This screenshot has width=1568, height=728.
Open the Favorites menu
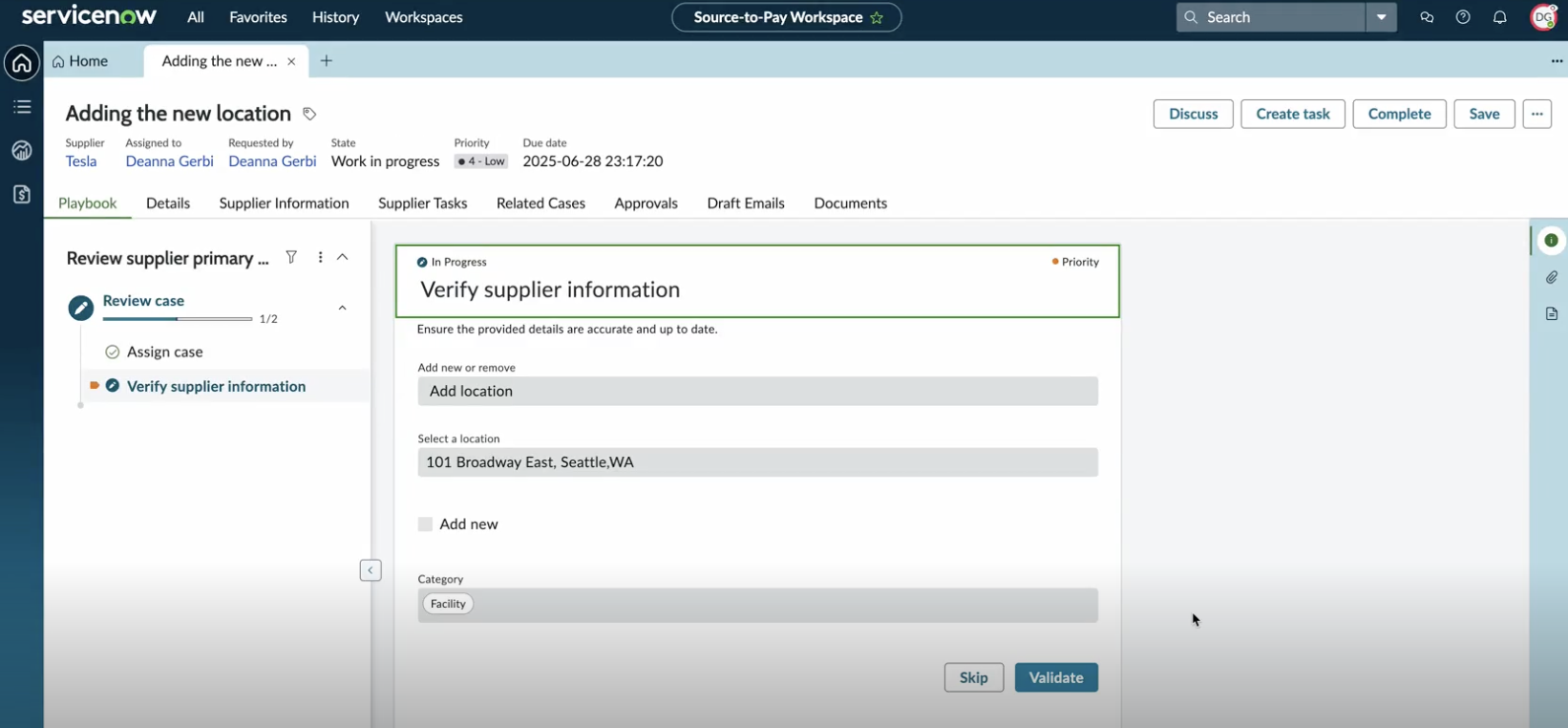258,17
